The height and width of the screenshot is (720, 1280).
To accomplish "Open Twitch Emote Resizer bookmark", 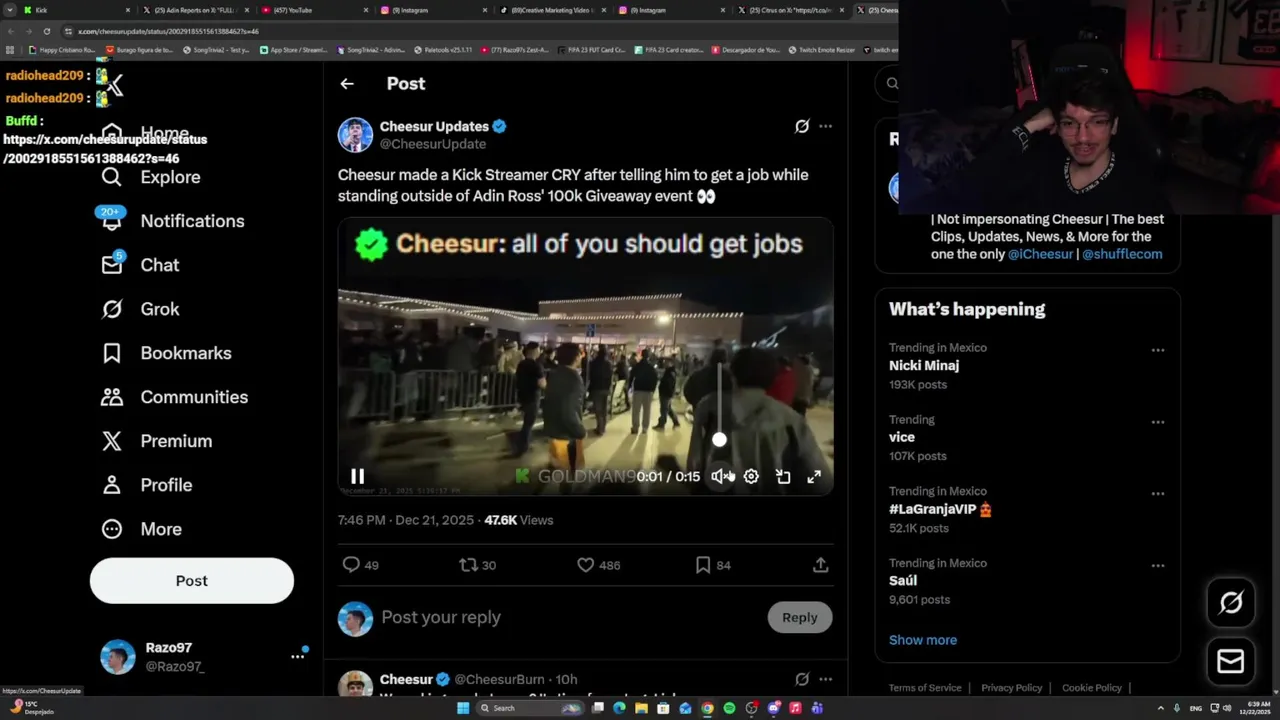I will coord(822,50).
